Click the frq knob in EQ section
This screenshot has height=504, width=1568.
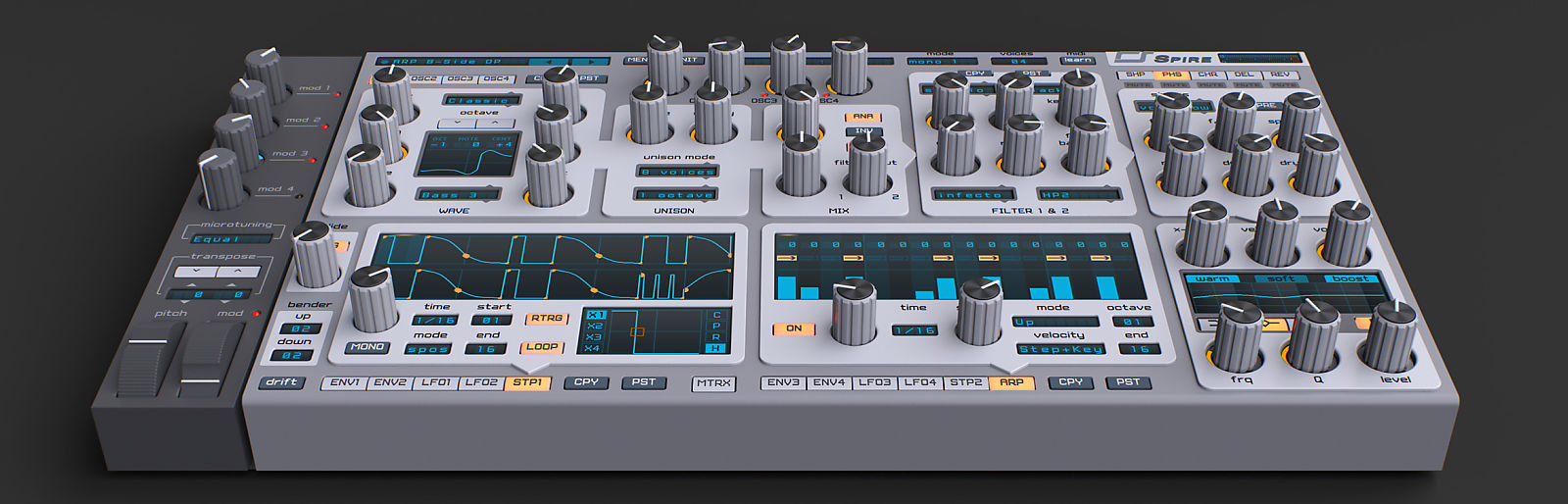tap(1237, 336)
